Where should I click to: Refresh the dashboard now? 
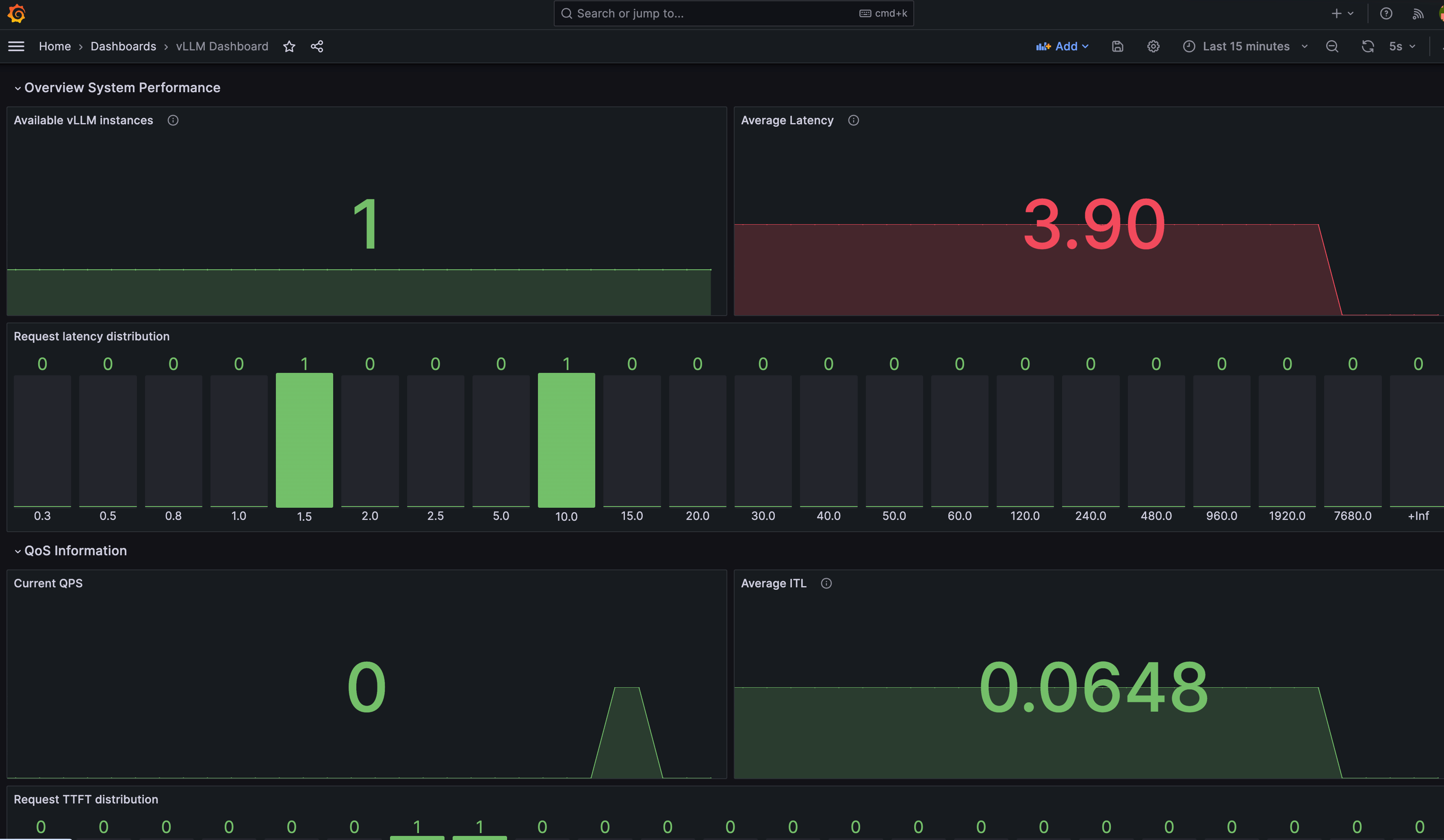[1368, 46]
